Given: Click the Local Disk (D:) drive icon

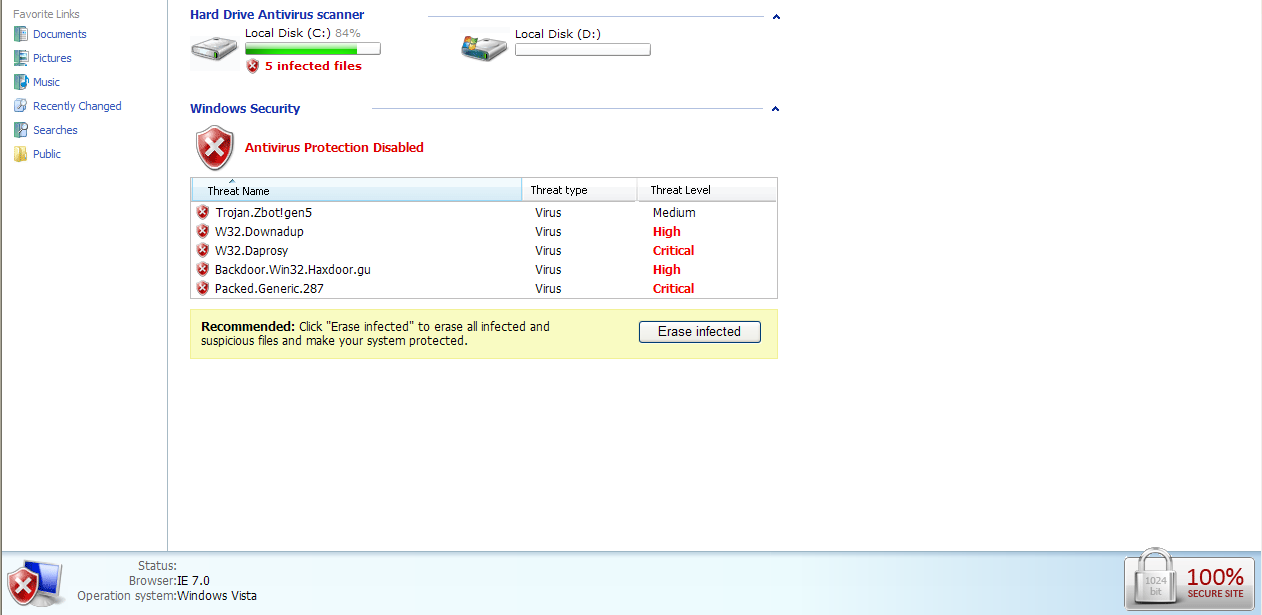Looking at the screenshot, I should [x=484, y=47].
